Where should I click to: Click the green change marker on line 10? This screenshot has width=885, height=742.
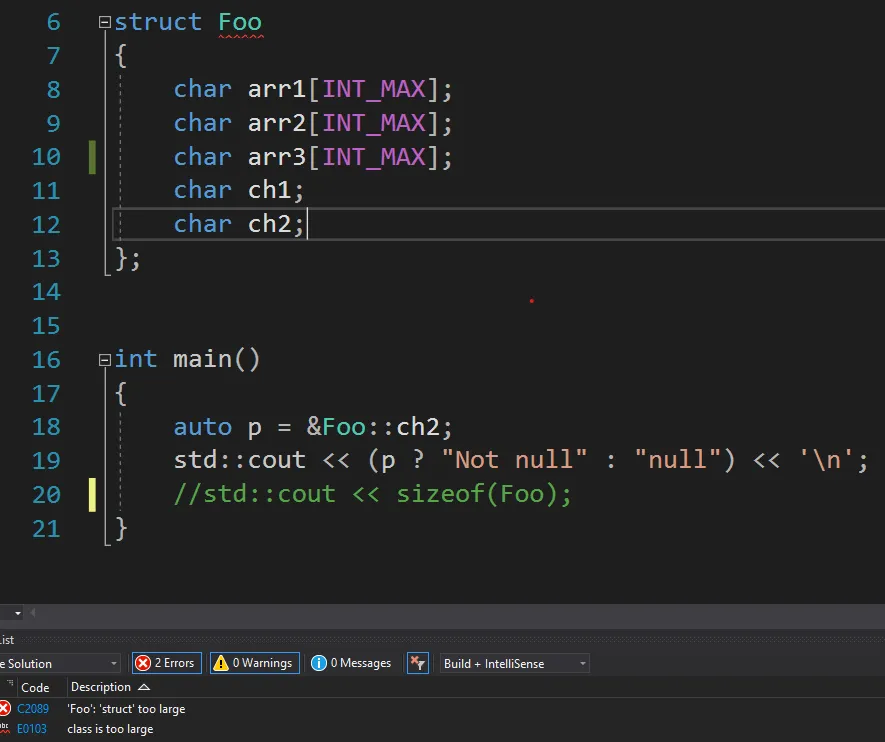(92, 157)
